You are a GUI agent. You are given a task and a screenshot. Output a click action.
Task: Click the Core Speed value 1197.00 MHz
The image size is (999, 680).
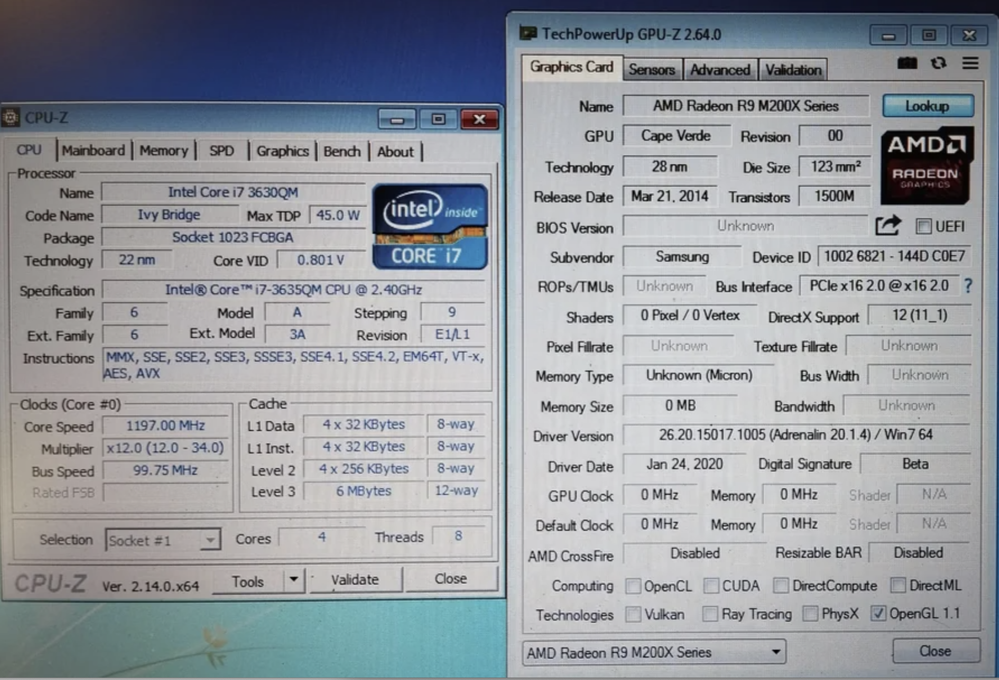(166, 425)
